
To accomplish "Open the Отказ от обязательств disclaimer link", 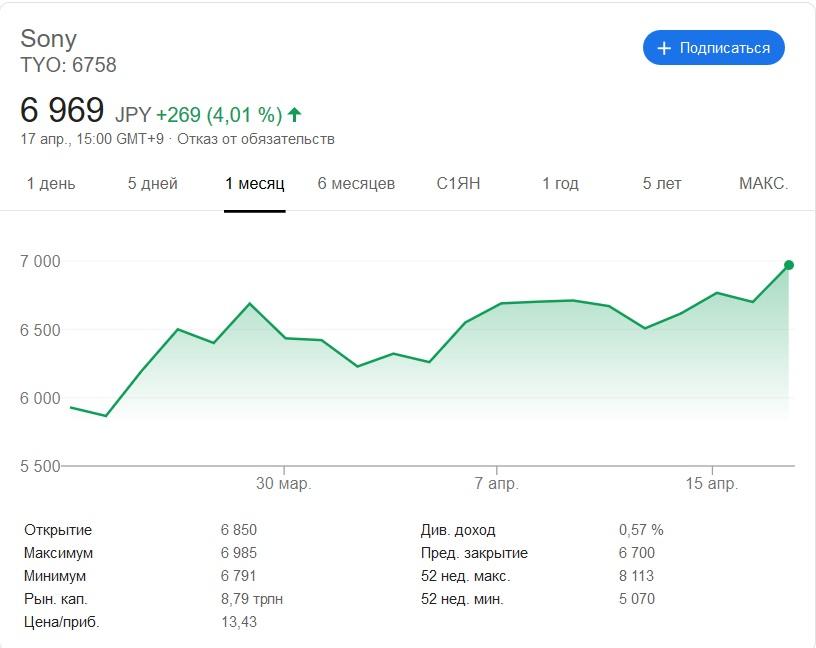I will 256,139.
